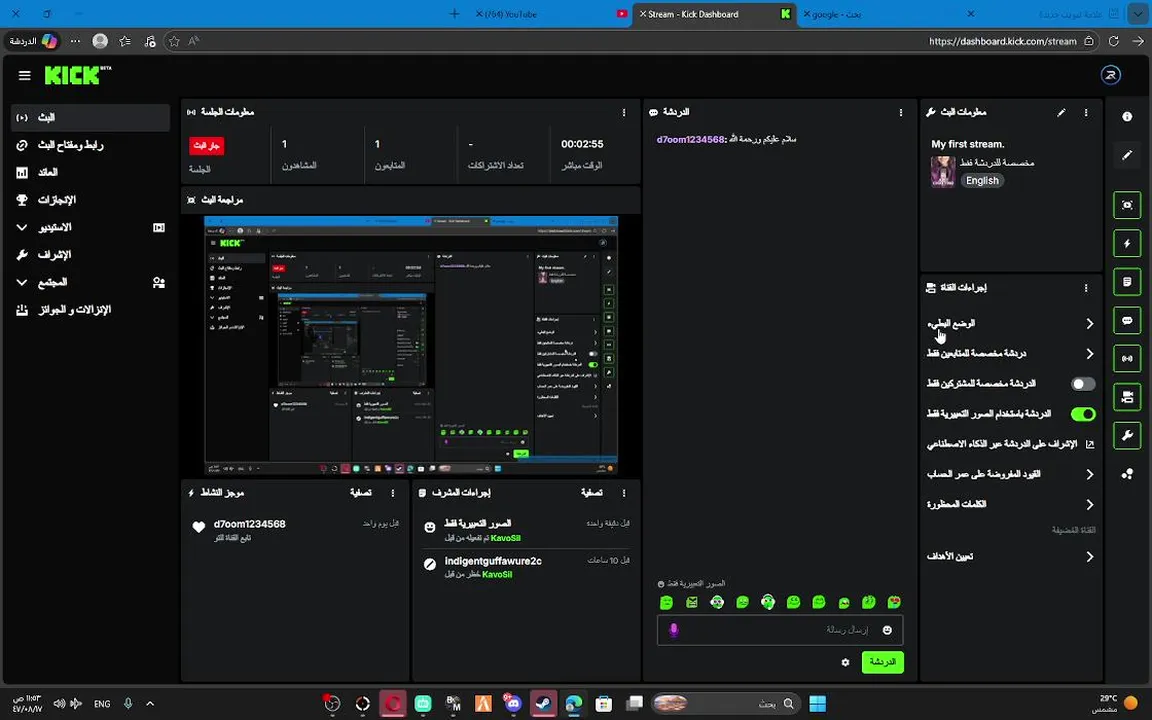Switch to the google - بحث browser tab

[889, 14]
